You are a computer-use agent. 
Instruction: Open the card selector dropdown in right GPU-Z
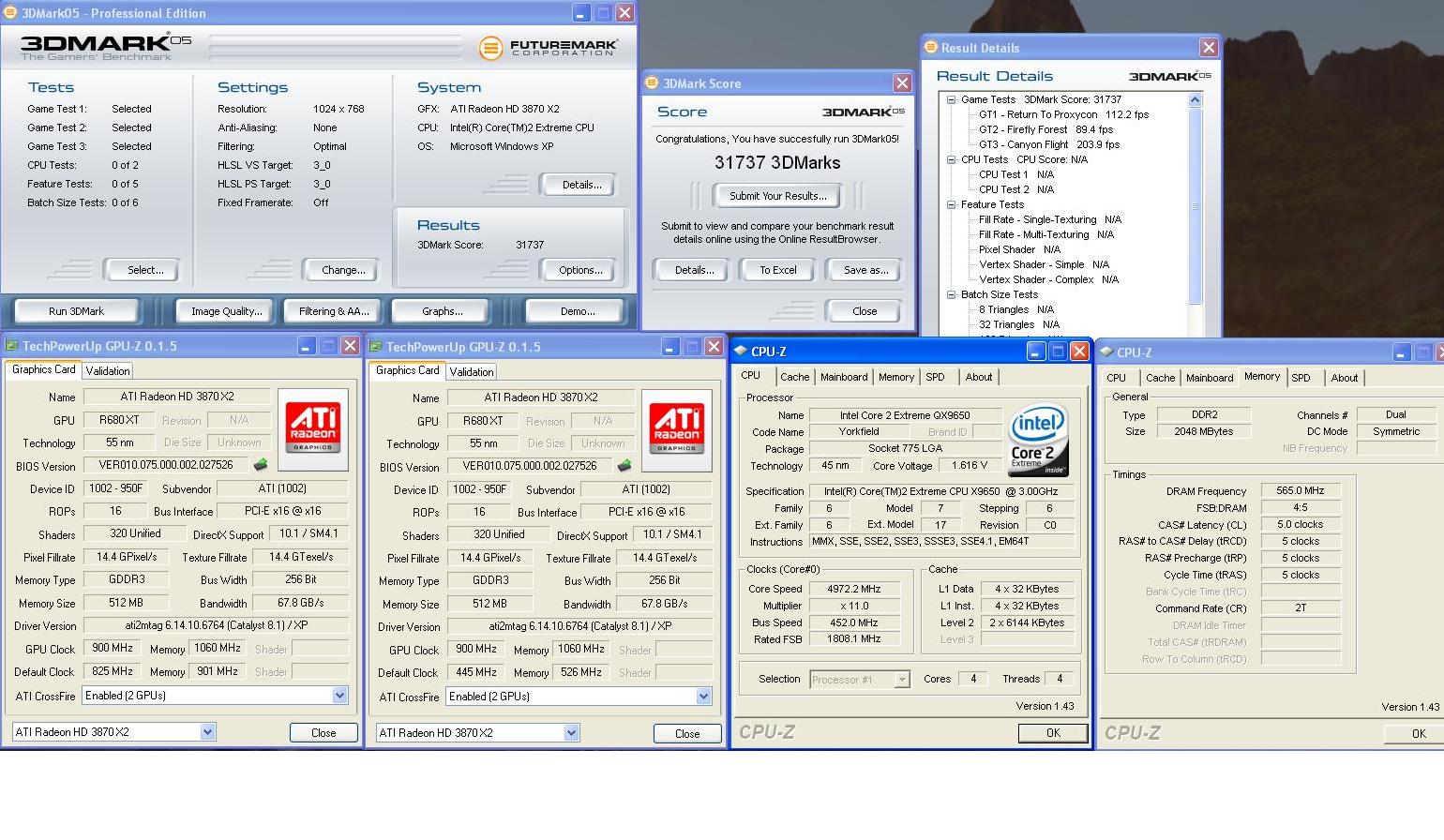pos(571,733)
